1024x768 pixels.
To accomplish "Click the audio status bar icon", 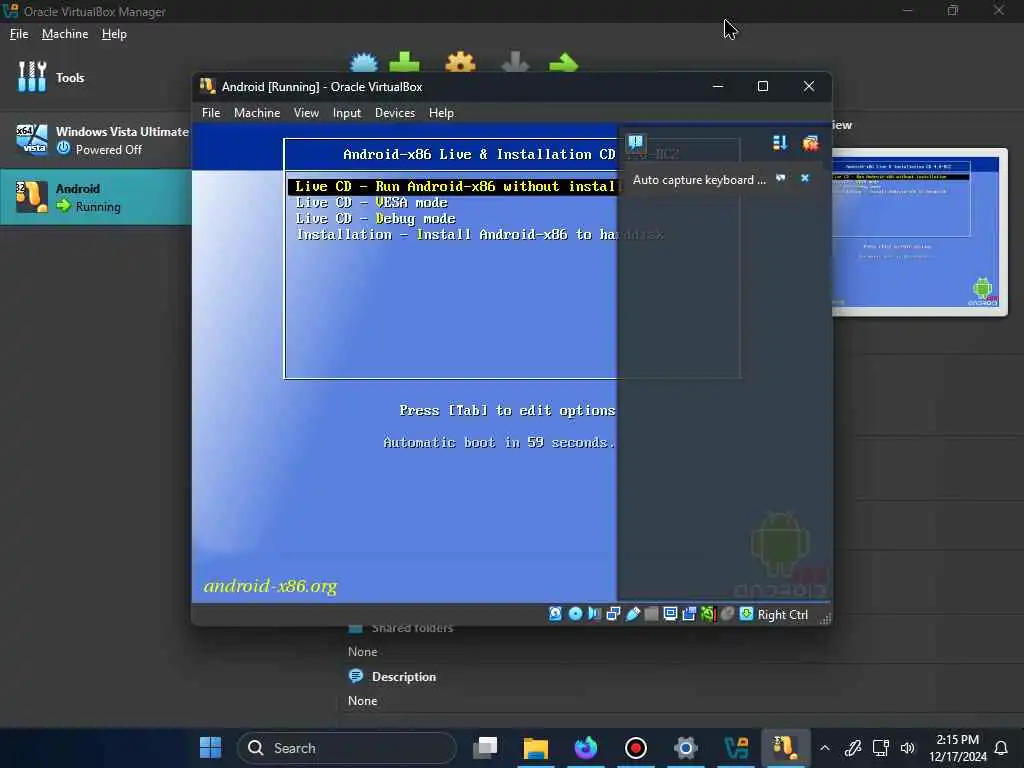I will (x=594, y=614).
